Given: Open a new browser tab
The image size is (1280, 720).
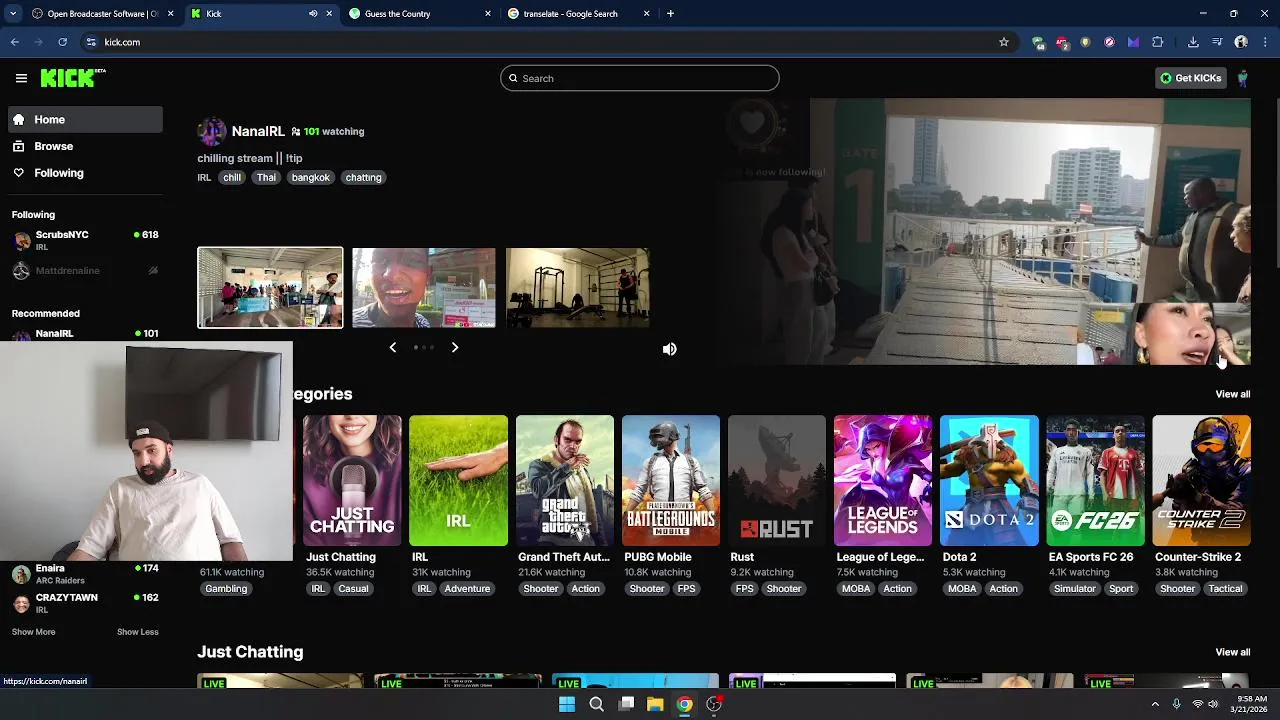Looking at the screenshot, I should [670, 14].
